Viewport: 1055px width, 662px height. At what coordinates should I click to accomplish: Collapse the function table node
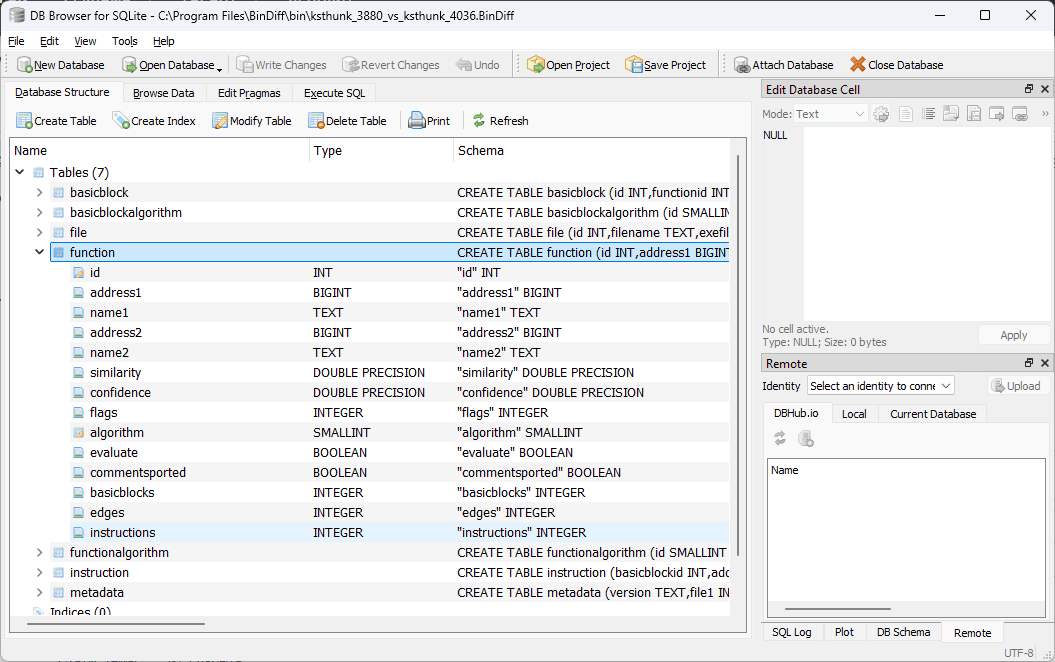click(39, 253)
